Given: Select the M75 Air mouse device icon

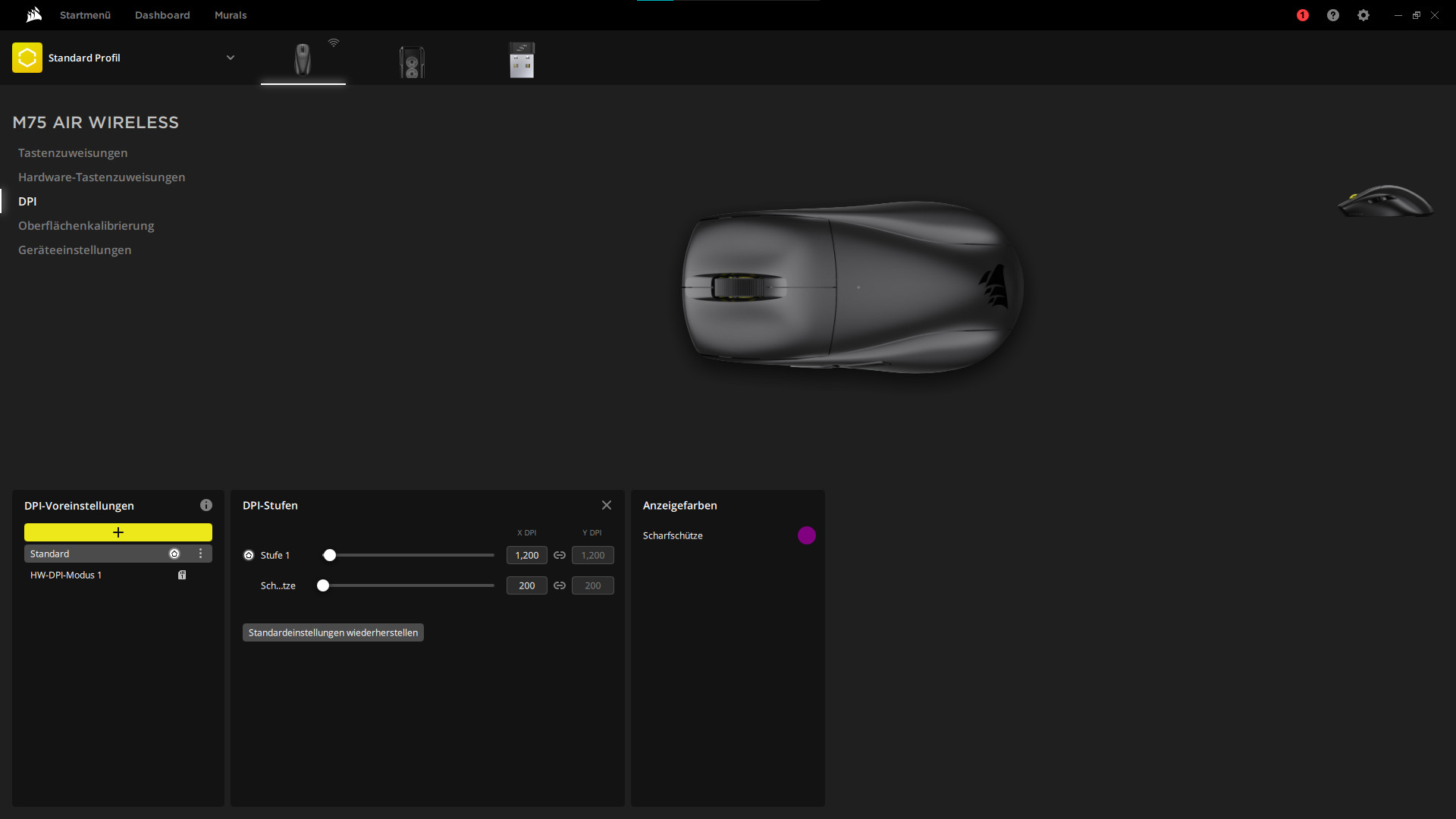Looking at the screenshot, I should click(x=303, y=60).
